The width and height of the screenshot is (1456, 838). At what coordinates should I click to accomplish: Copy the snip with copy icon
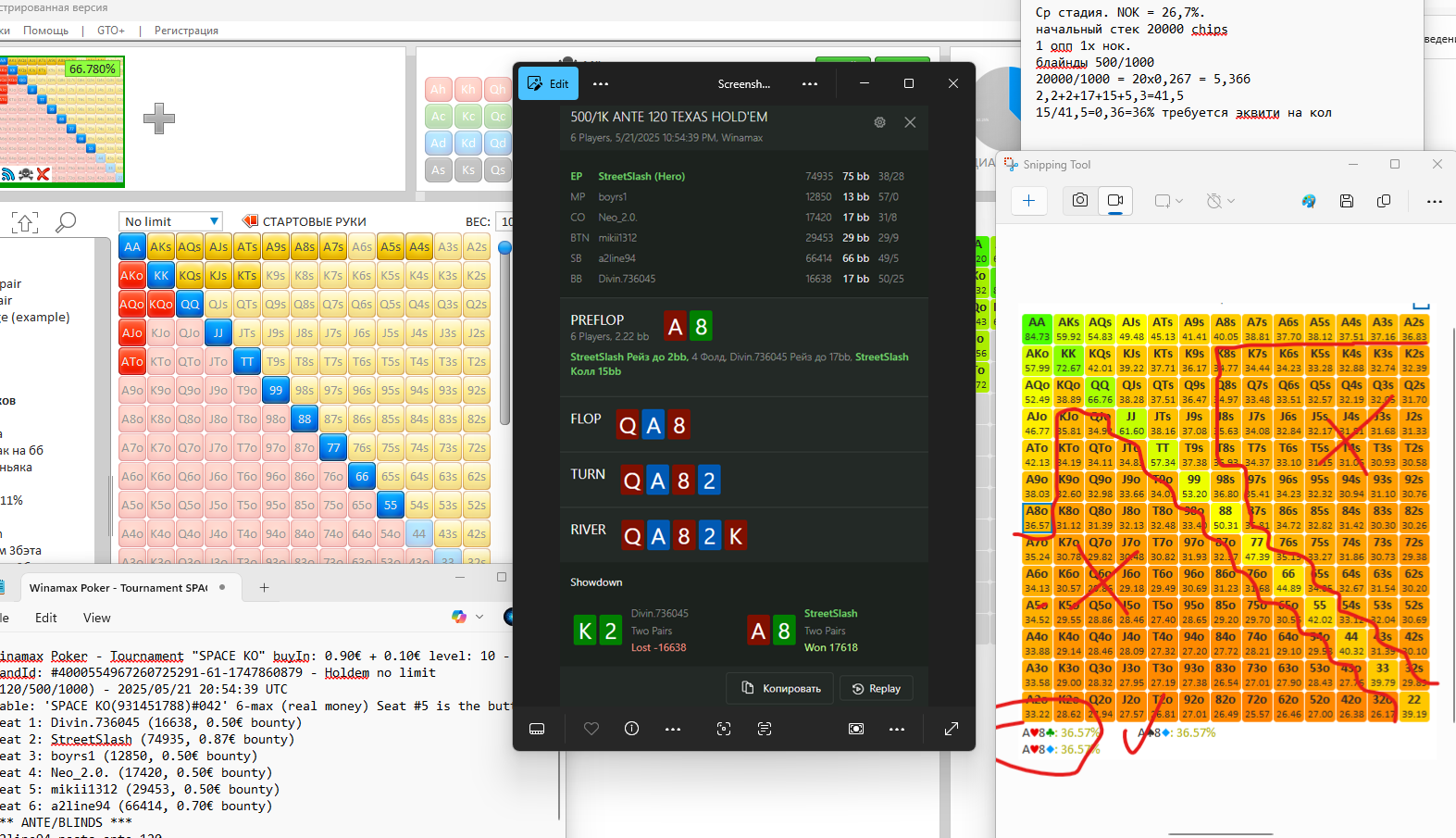pyautogui.click(x=1384, y=201)
